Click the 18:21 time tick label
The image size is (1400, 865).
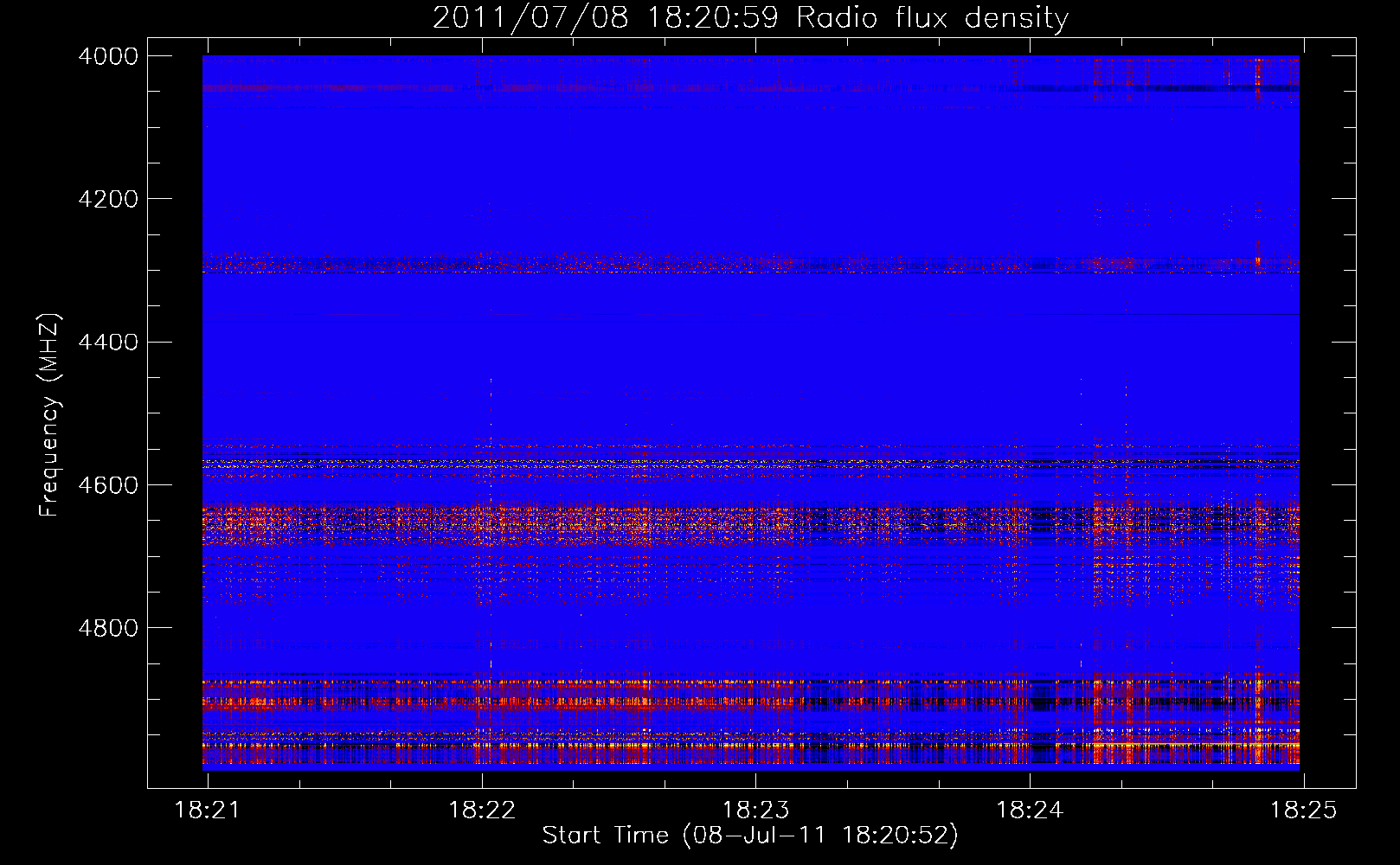click(208, 811)
